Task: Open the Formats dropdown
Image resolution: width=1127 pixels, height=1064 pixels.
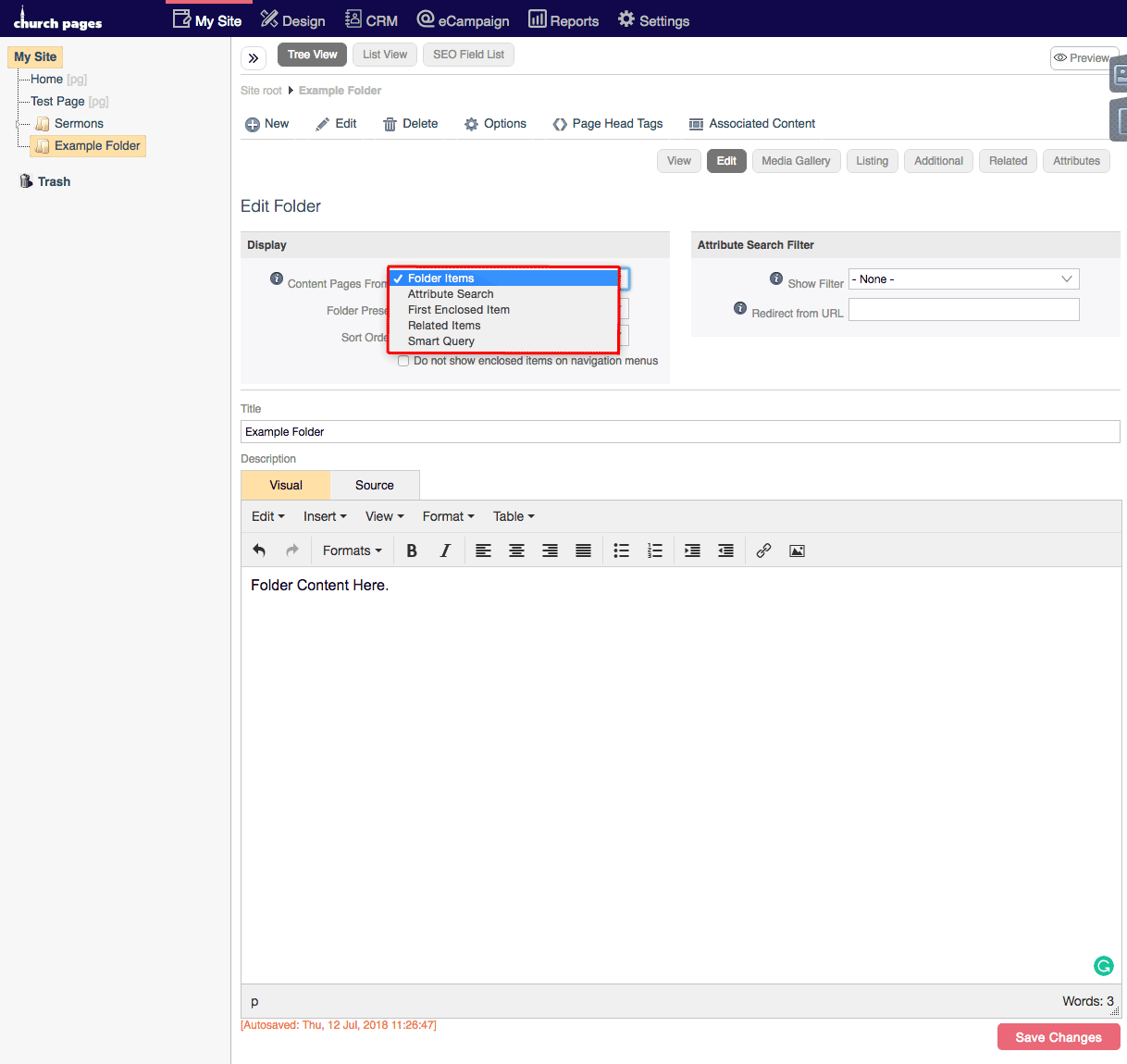Action: 353,551
